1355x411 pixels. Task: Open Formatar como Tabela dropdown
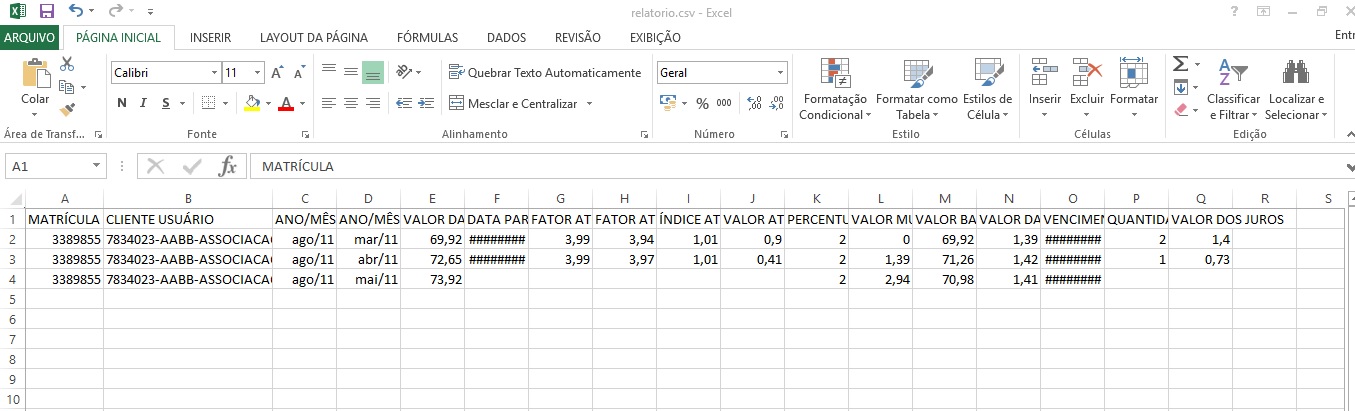[x=917, y=89]
